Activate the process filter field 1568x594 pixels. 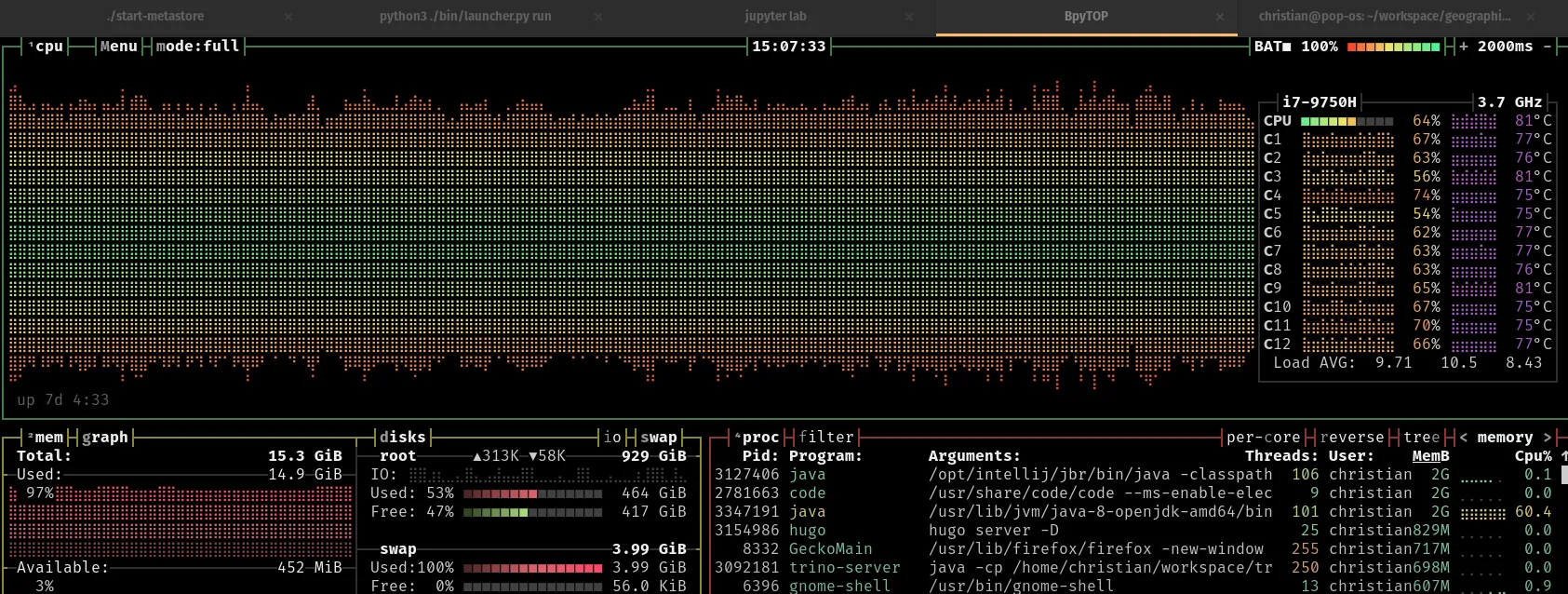point(826,438)
